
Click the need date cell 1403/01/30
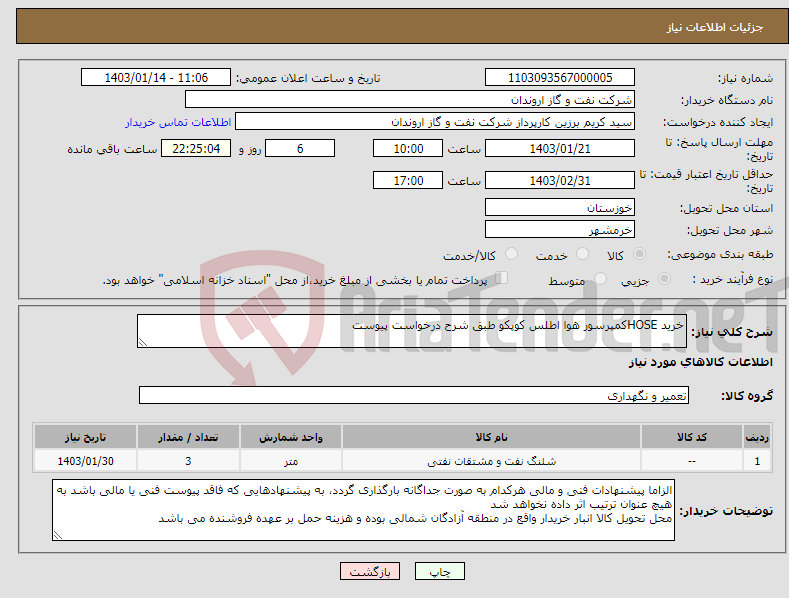(86, 461)
